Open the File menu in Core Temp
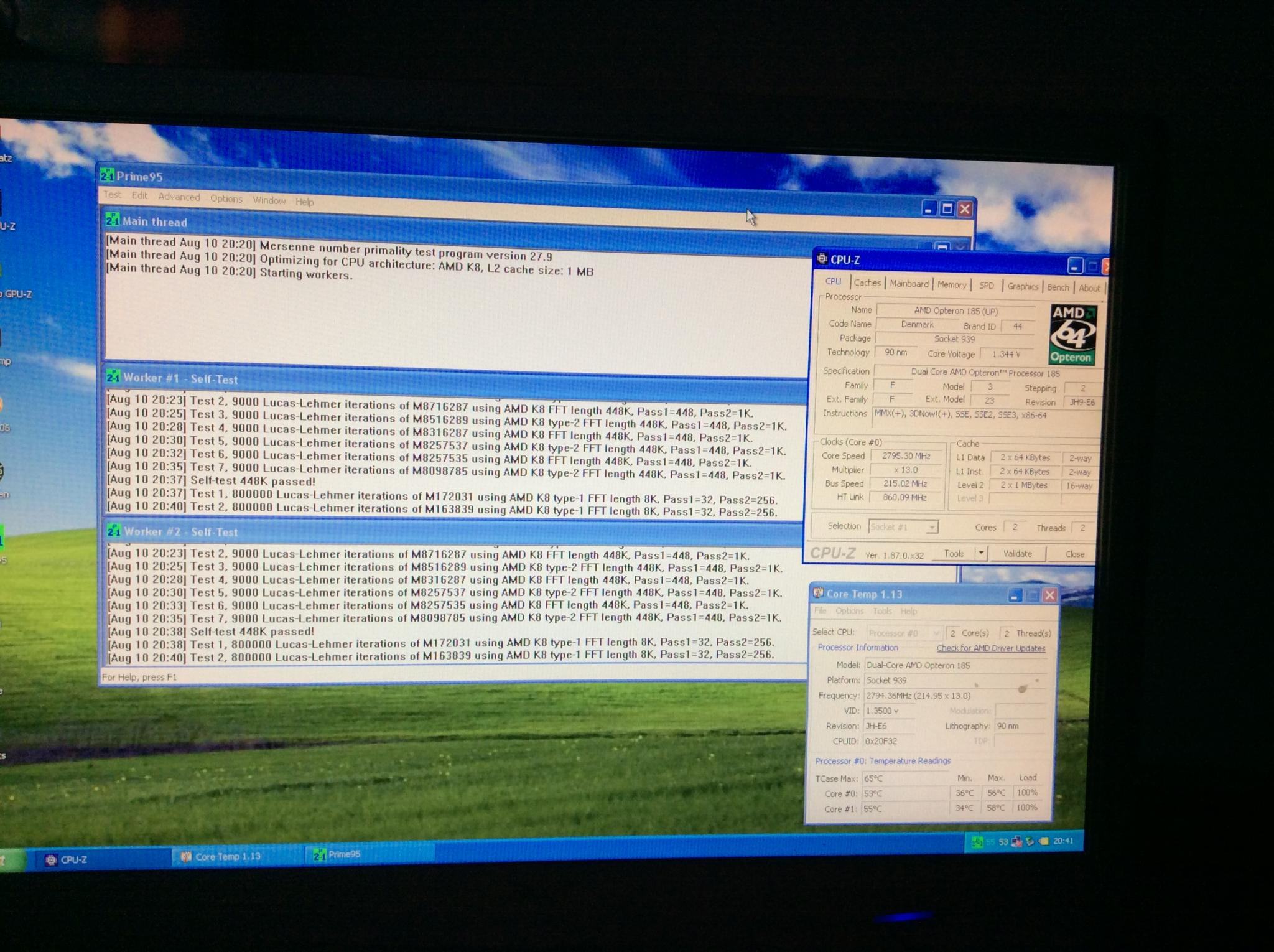 [x=821, y=610]
